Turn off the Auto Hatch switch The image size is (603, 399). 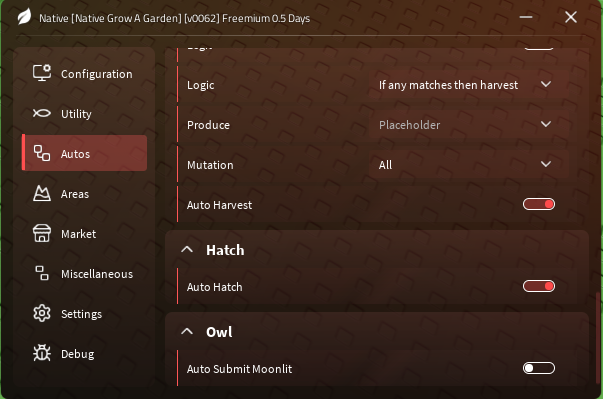pos(538,286)
